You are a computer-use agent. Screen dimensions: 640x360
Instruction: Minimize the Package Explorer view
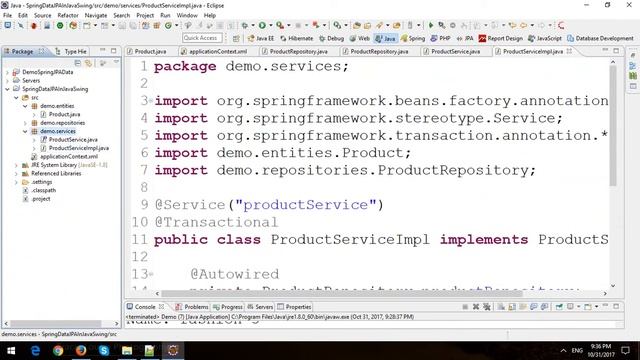pos(102,51)
